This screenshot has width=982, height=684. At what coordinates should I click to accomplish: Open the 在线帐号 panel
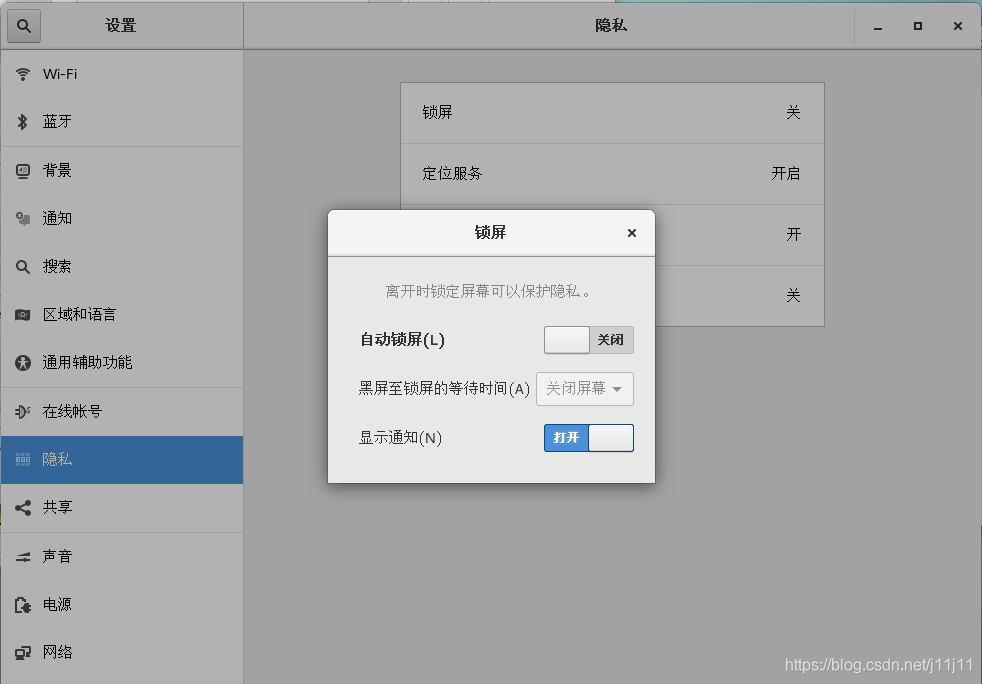click(122, 412)
